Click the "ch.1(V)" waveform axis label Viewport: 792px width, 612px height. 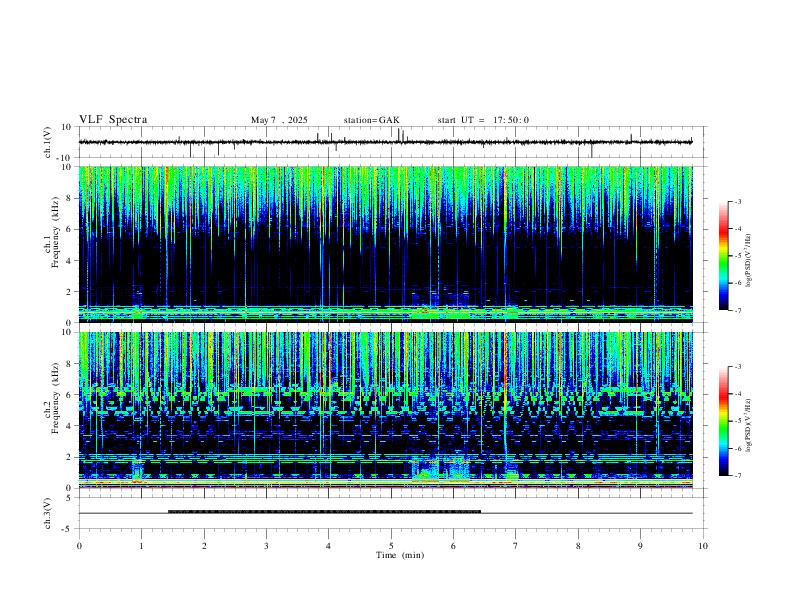(x=48, y=142)
